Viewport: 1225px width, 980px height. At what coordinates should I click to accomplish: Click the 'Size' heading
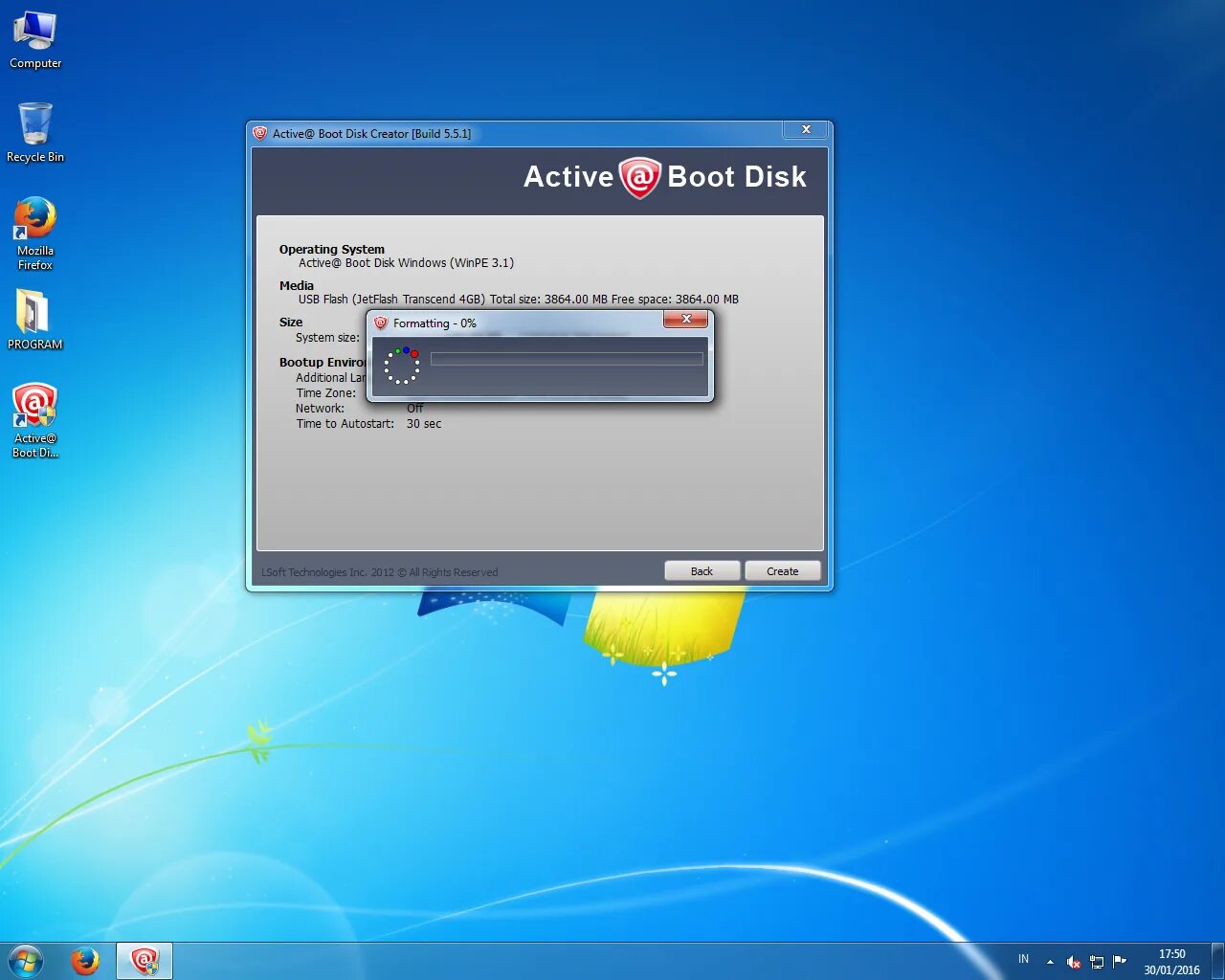tap(291, 322)
